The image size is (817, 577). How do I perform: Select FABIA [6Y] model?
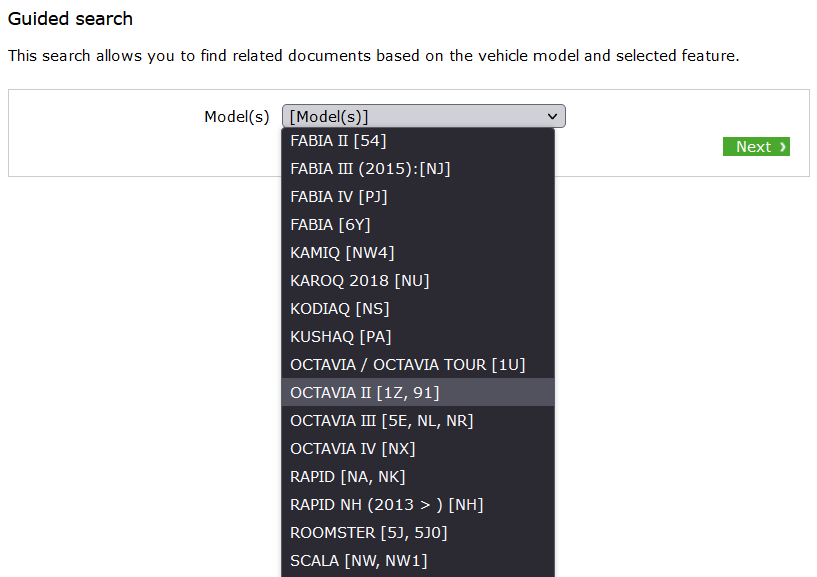tap(418, 225)
